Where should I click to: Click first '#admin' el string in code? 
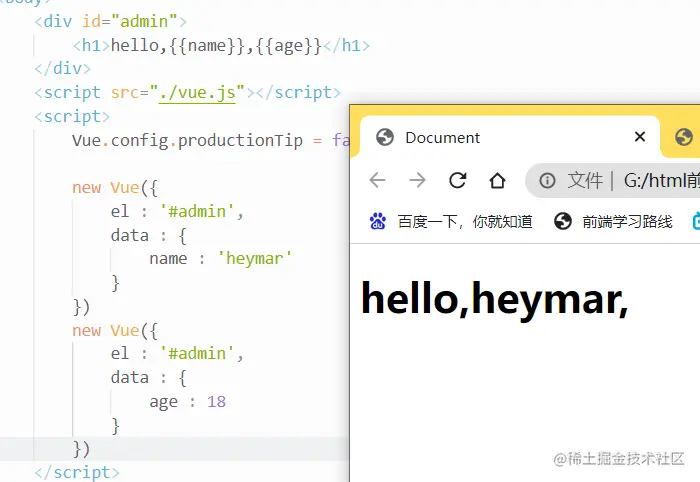tap(197, 211)
